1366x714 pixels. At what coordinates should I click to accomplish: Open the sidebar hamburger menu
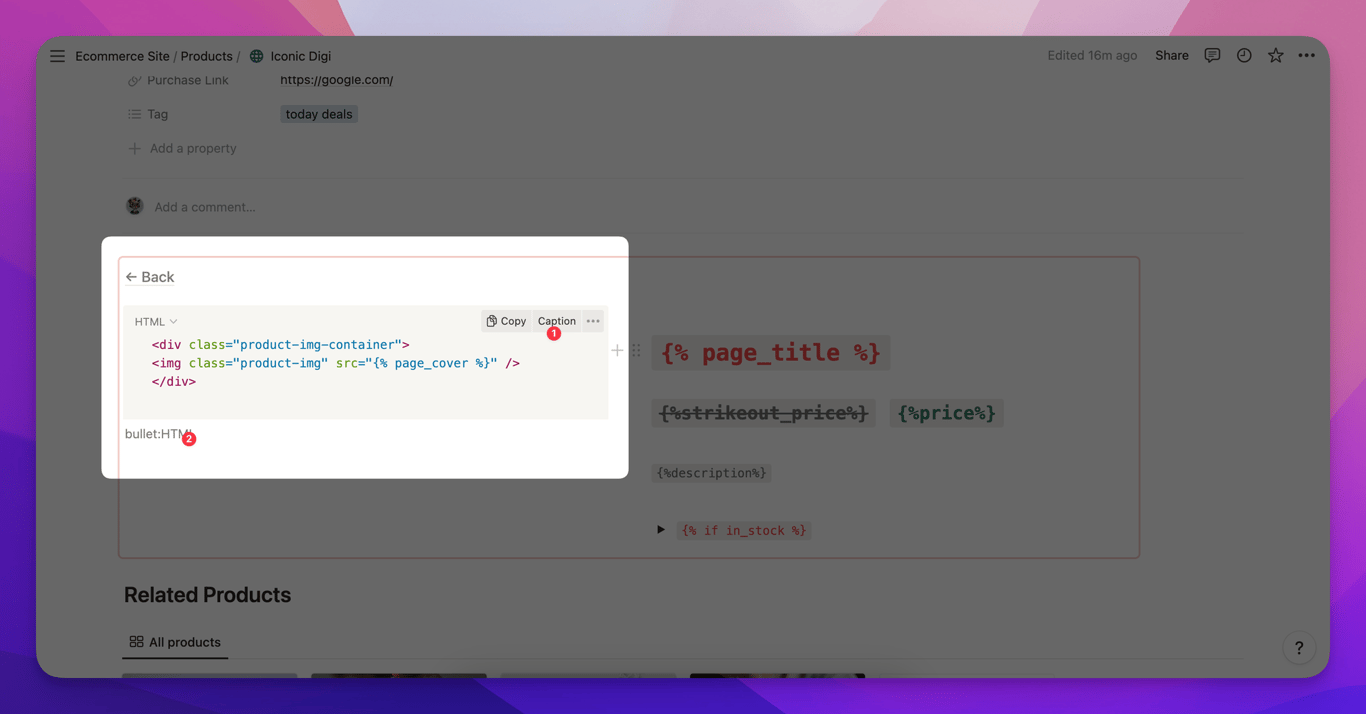coord(57,56)
